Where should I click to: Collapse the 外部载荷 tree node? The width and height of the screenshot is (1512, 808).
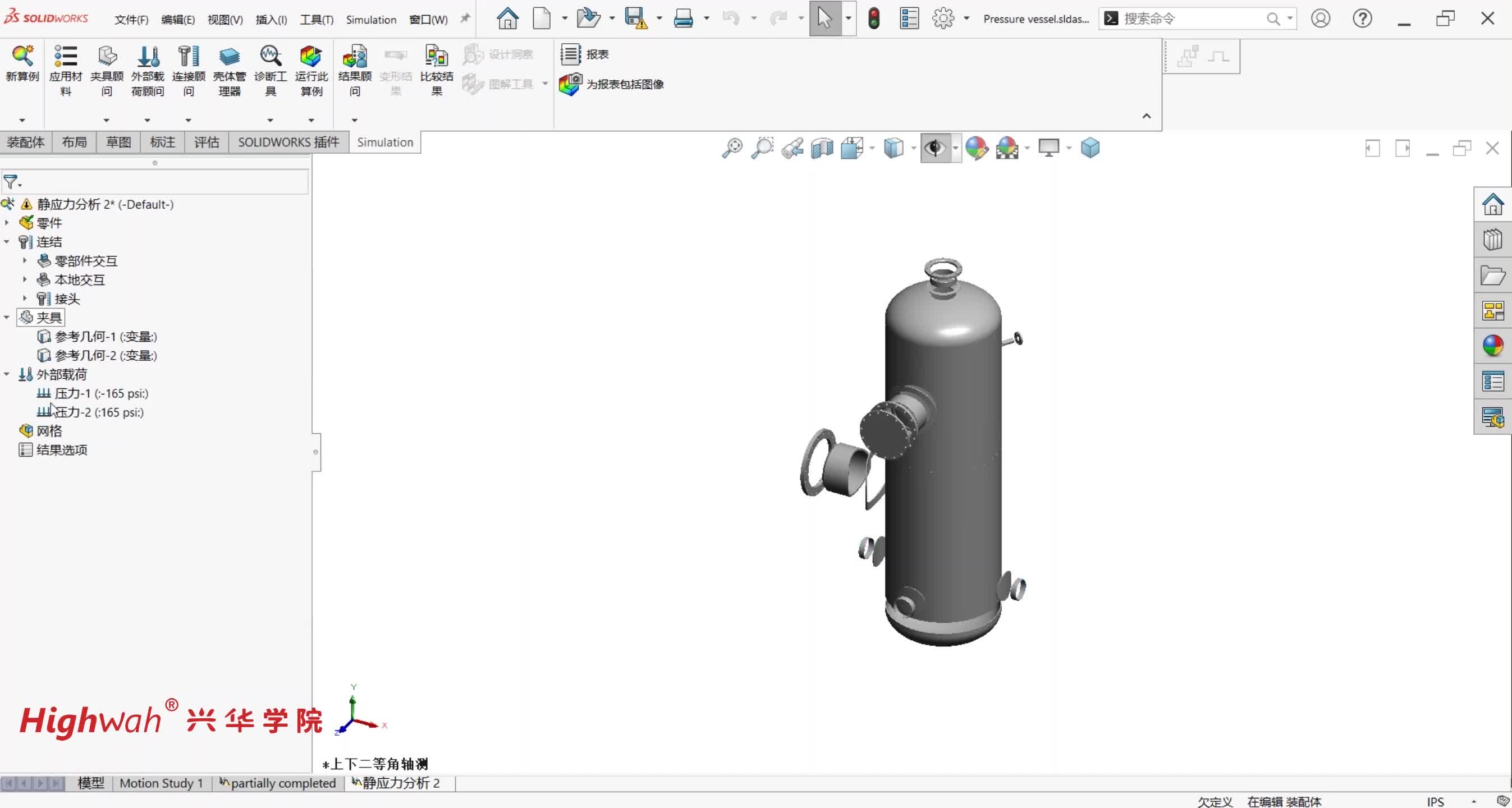tap(7, 374)
